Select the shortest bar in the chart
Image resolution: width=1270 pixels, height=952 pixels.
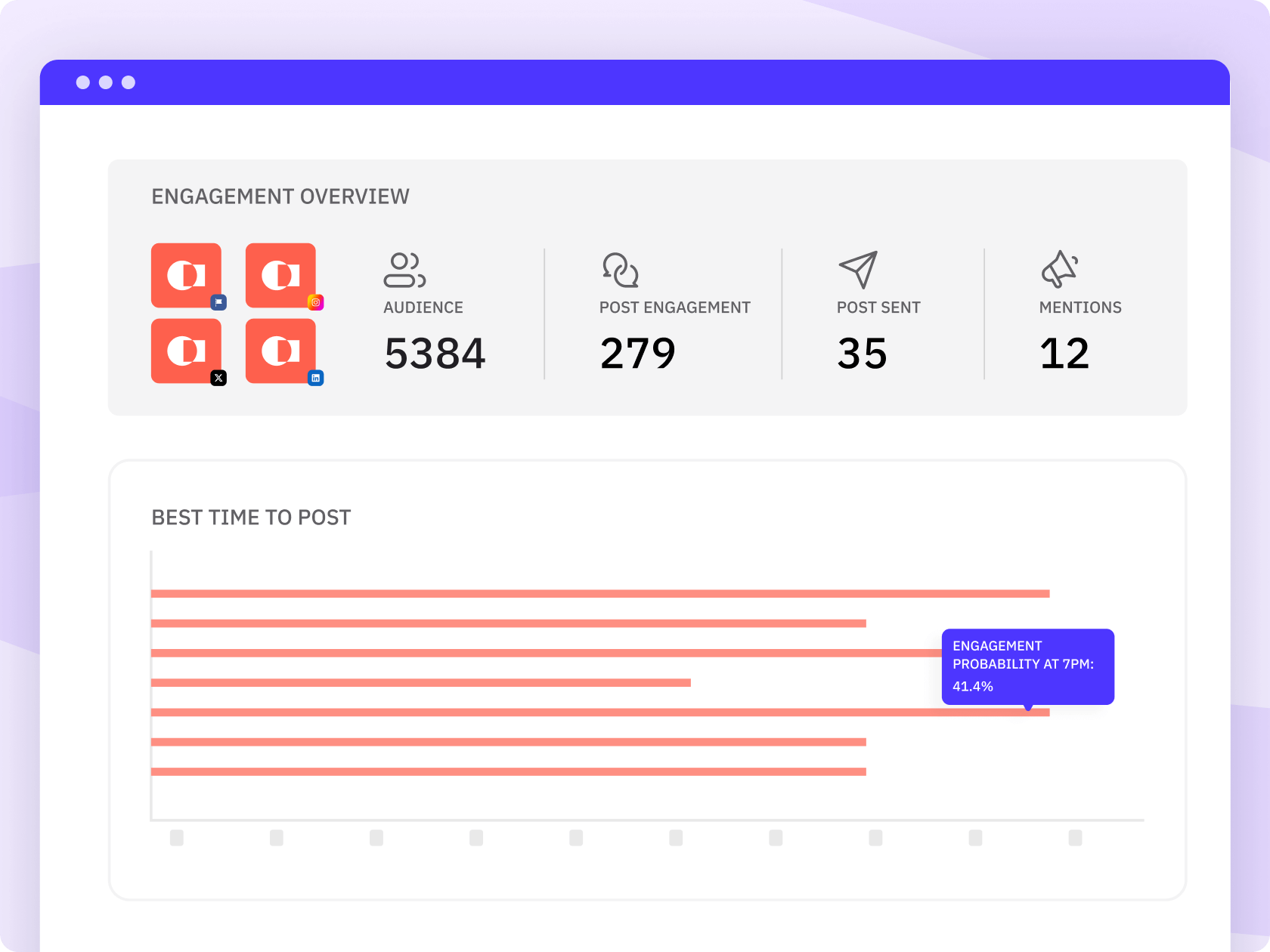[x=420, y=683]
